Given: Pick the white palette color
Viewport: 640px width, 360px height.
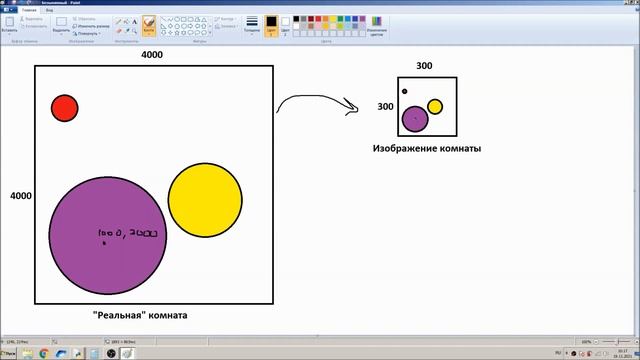Looking at the screenshot, I should coord(296,26).
